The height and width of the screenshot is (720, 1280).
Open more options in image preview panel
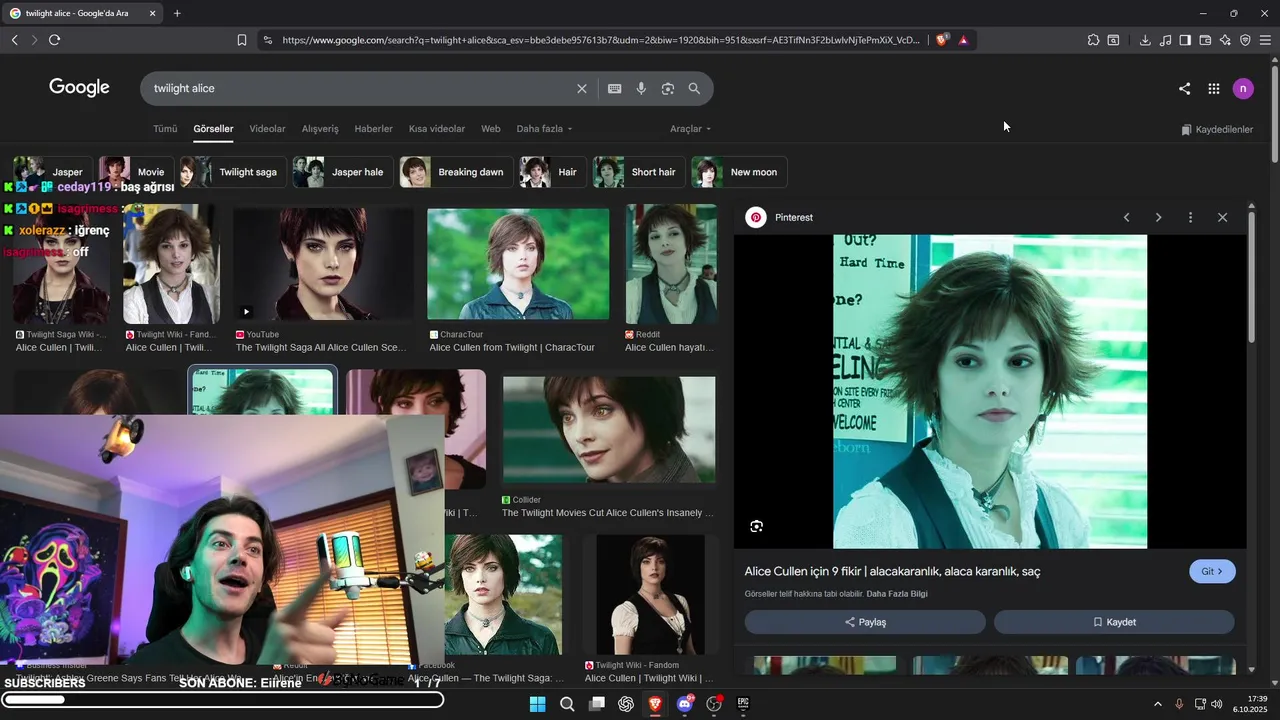point(1190,217)
